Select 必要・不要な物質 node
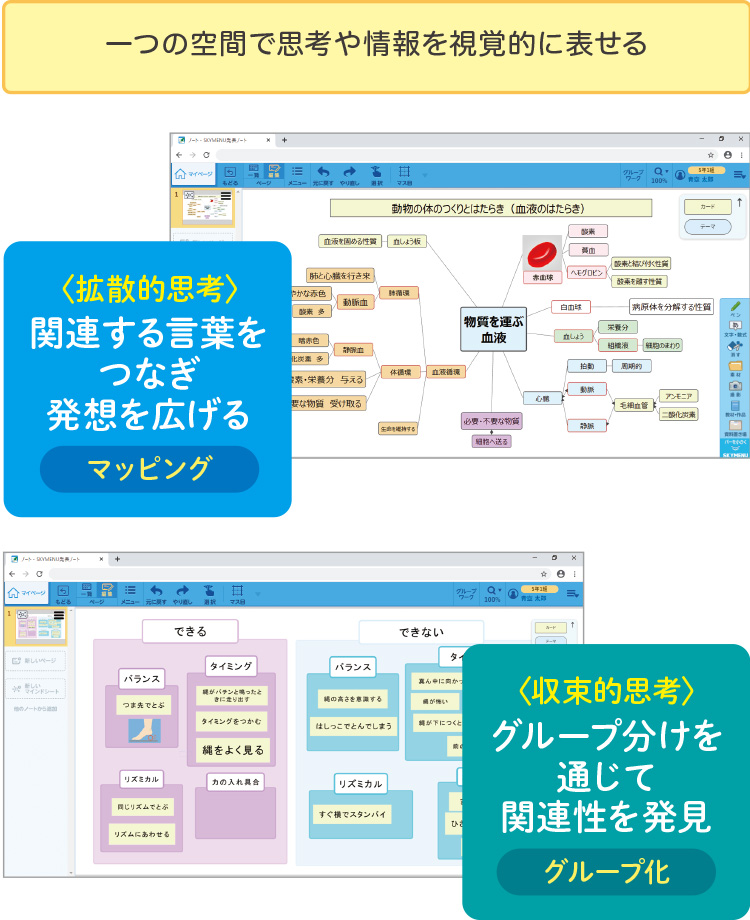The height and width of the screenshot is (920, 750). [492, 421]
